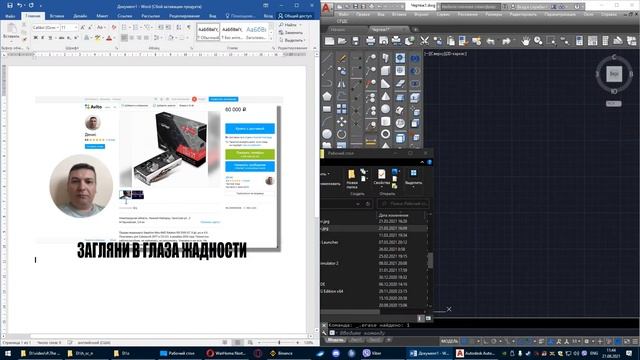Click the МОДЕЛЬ status bar button in AutoCAD
Image resolution: width=640 pixels, height=360 pixels.
tap(449, 341)
